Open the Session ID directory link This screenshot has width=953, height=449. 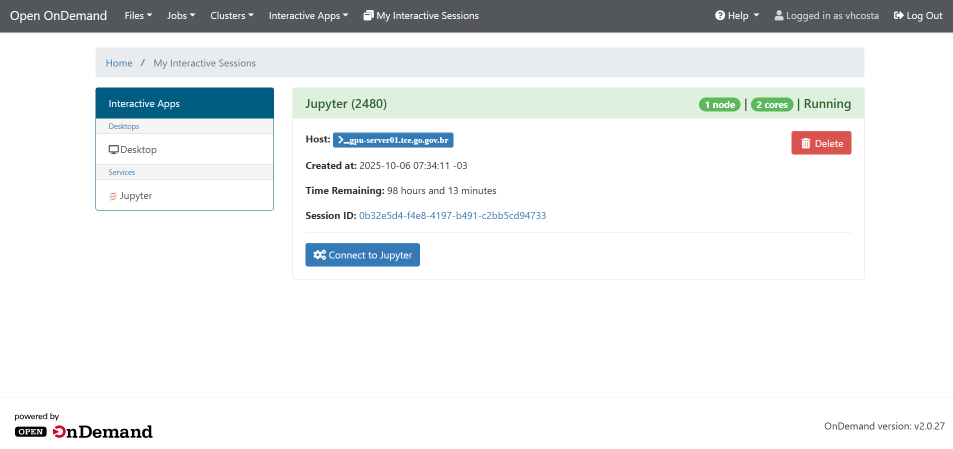tap(452, 216)
